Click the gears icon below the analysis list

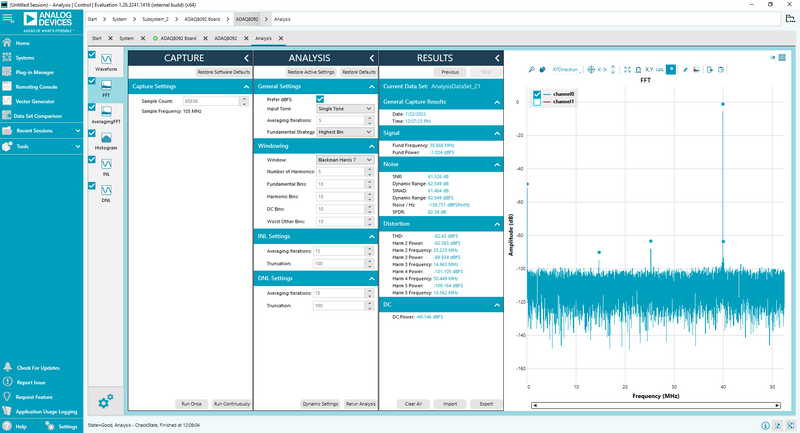coord(106,402)
